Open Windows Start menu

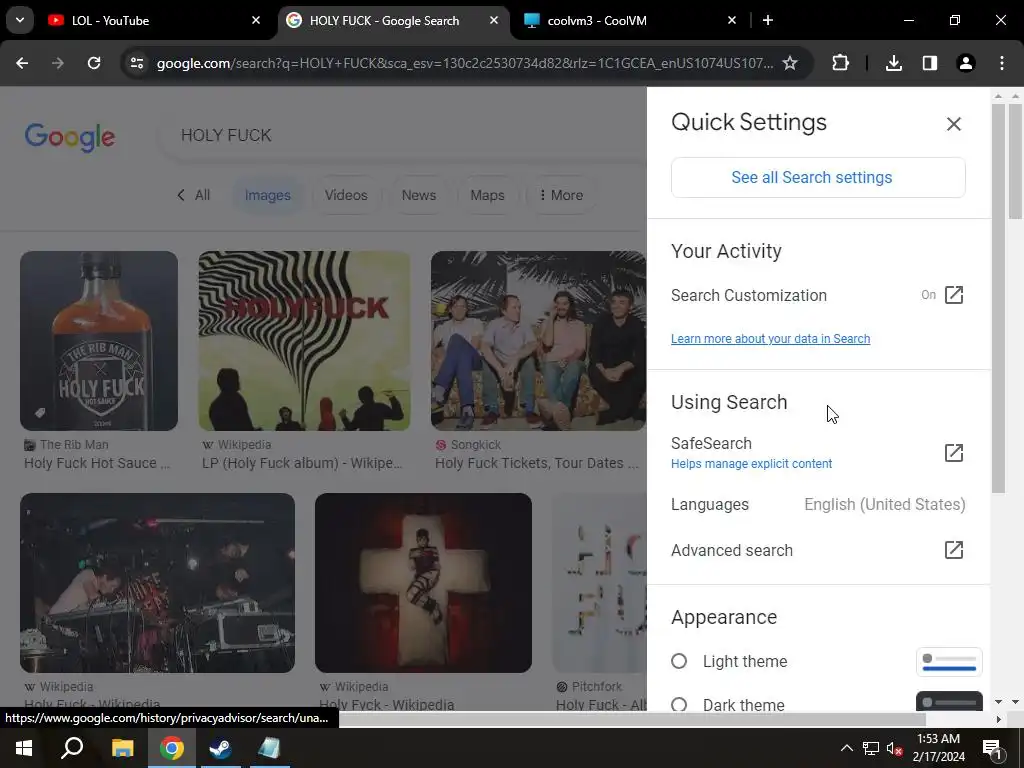point(24,748)
